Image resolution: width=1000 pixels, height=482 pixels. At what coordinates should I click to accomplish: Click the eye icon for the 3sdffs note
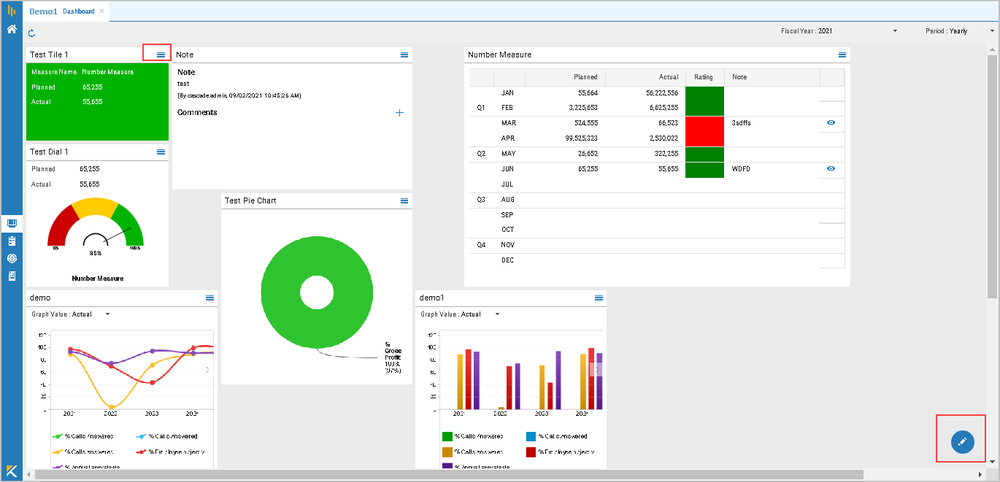tap(831, 123)
